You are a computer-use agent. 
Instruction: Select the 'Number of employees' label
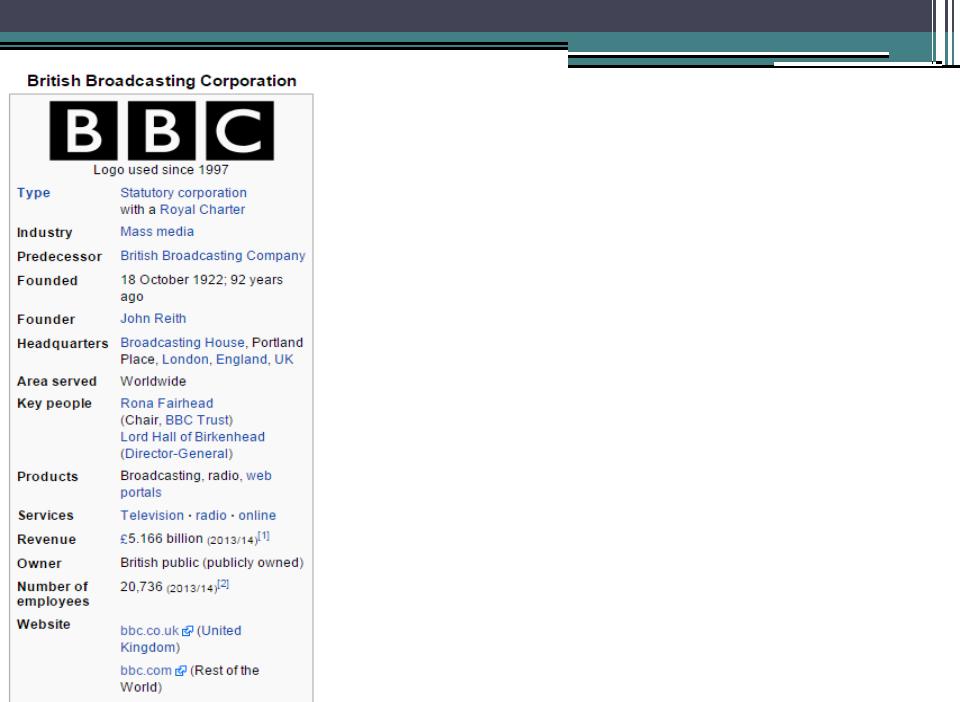point(53,594)
